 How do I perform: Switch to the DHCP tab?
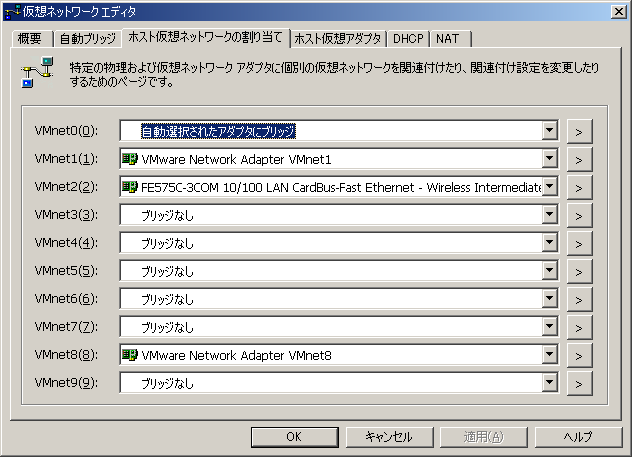click(x=408, y=39)
